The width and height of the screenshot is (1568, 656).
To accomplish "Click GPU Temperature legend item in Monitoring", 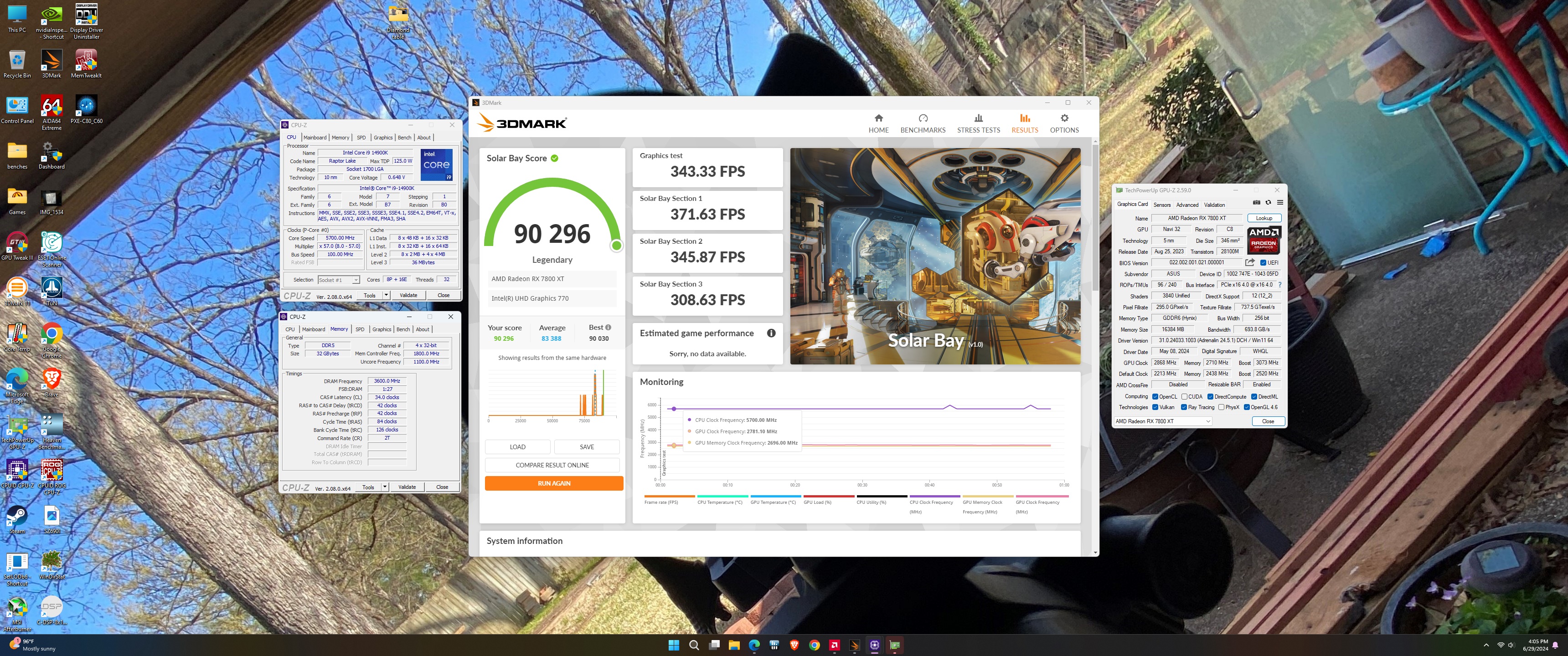I will [777, 500].
